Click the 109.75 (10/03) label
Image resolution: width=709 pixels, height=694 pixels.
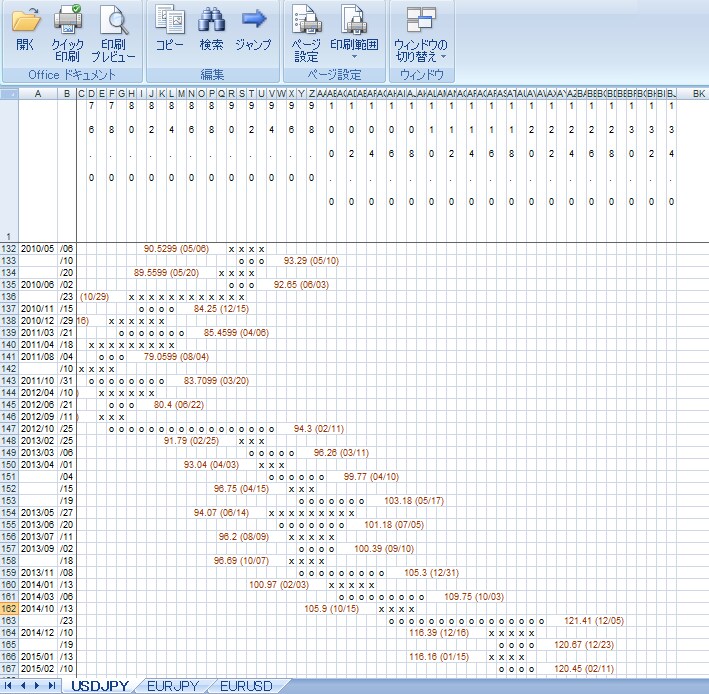coord(474,597)
